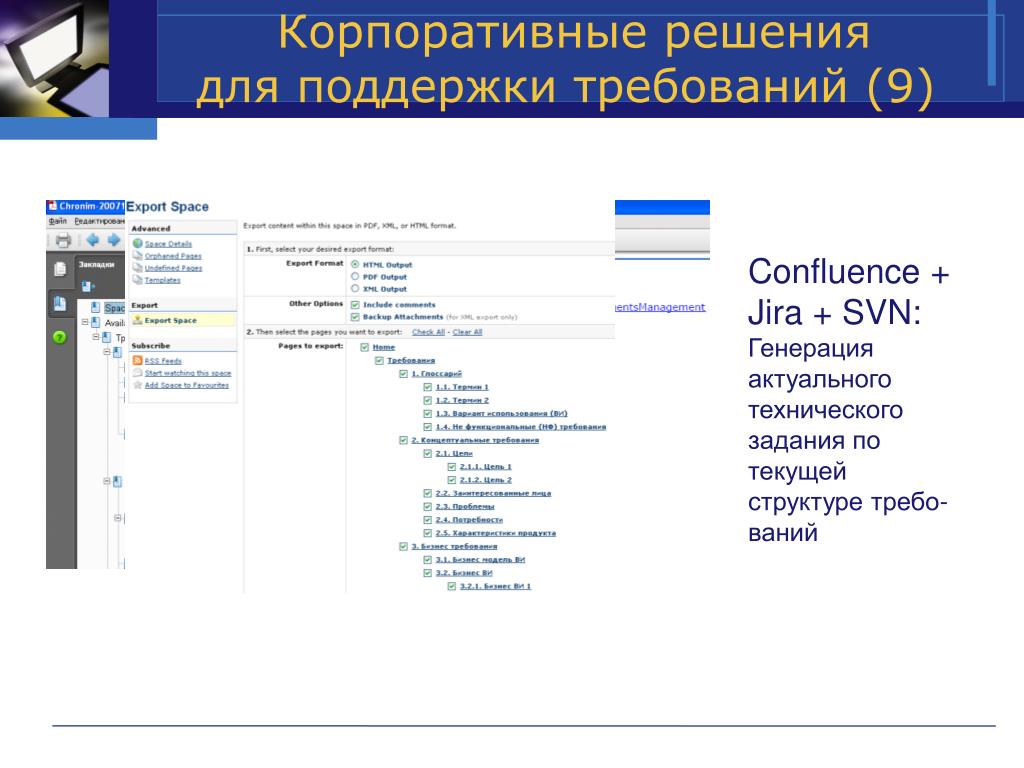Open the Orphaned Pages link
1024x768 pixels.
173,256
